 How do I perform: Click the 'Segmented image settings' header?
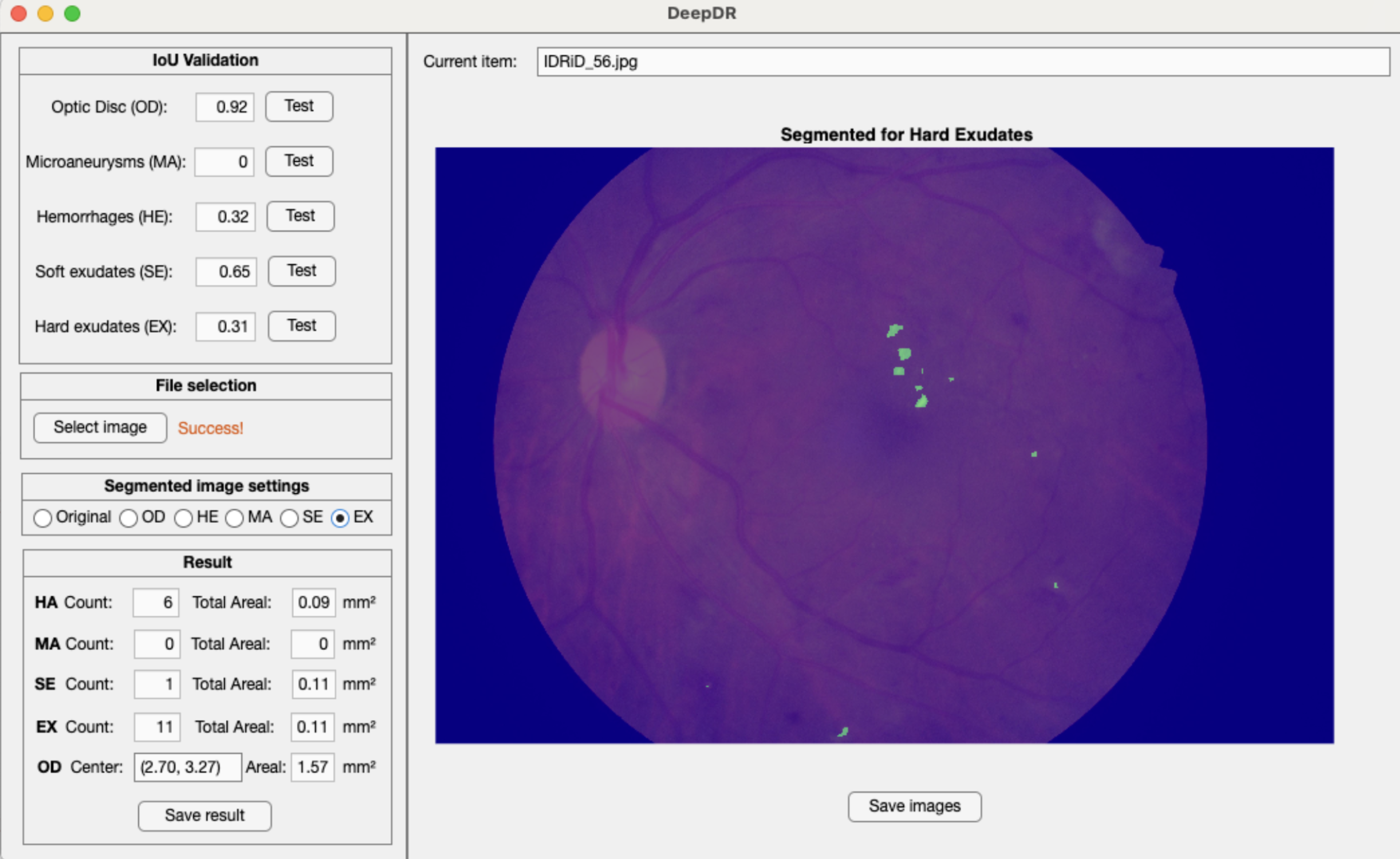coord(206,486)
